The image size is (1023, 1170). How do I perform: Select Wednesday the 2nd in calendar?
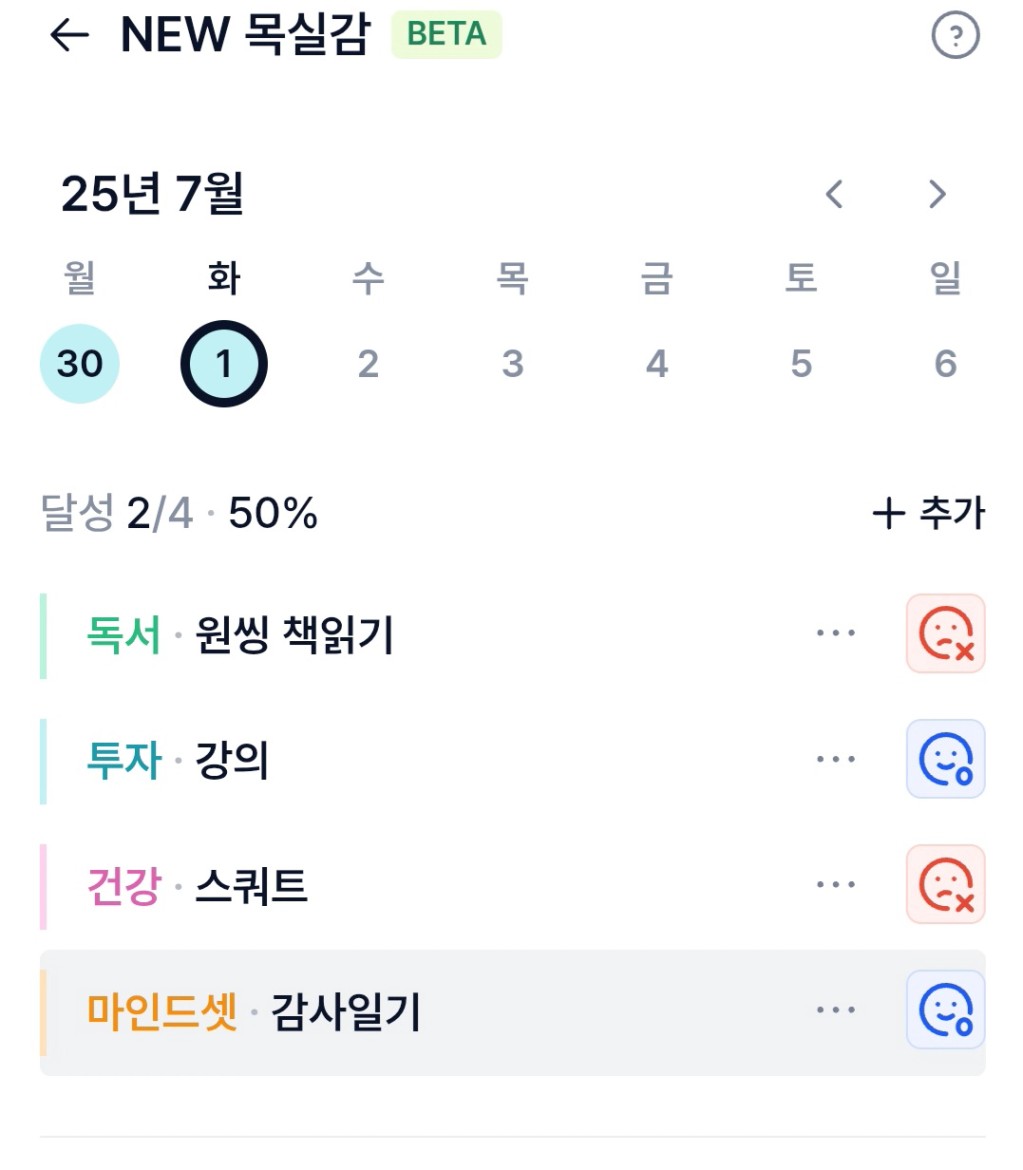coord(368,363)
